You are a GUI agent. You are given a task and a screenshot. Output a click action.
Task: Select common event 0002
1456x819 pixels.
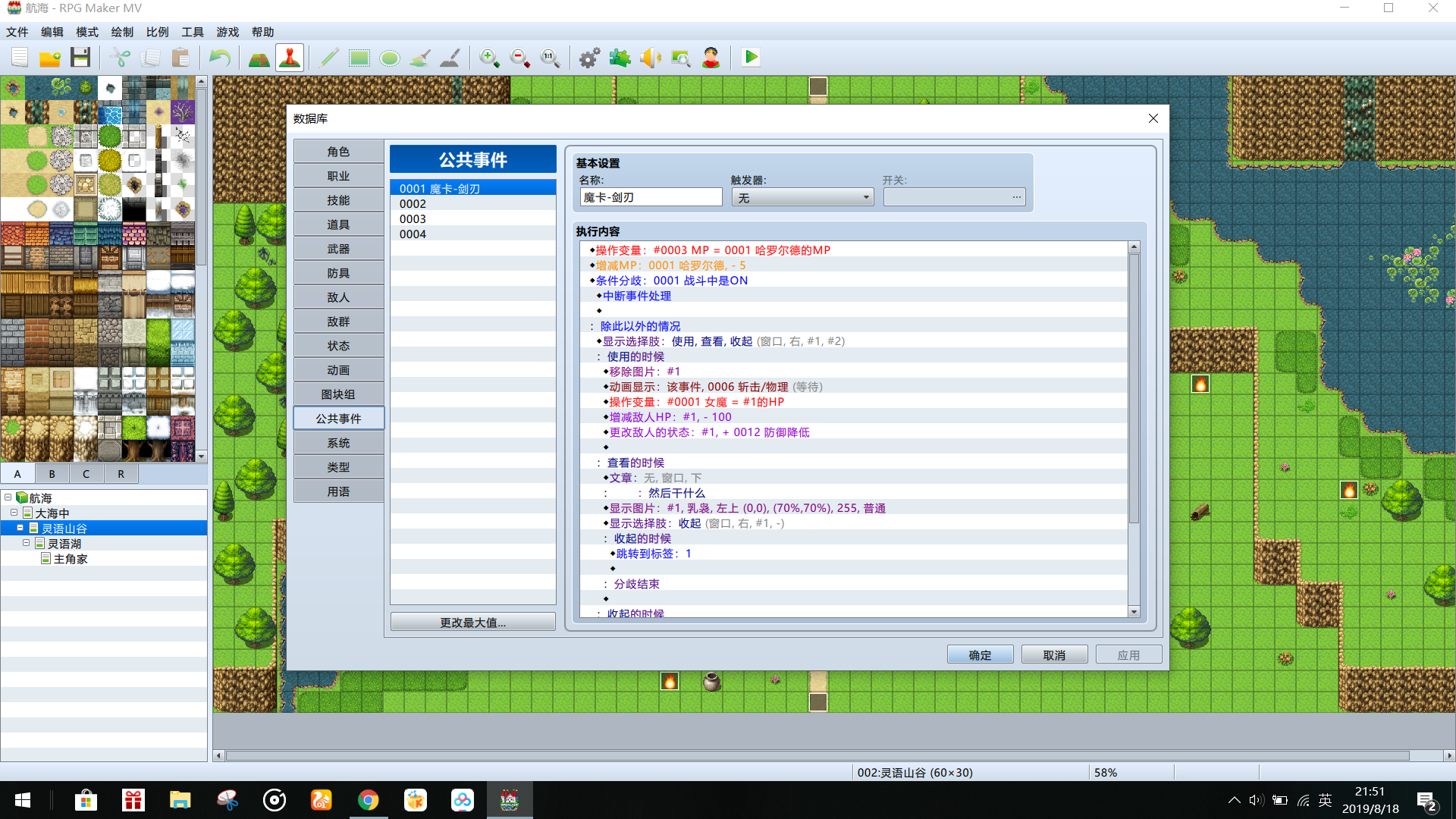point(472,203)
